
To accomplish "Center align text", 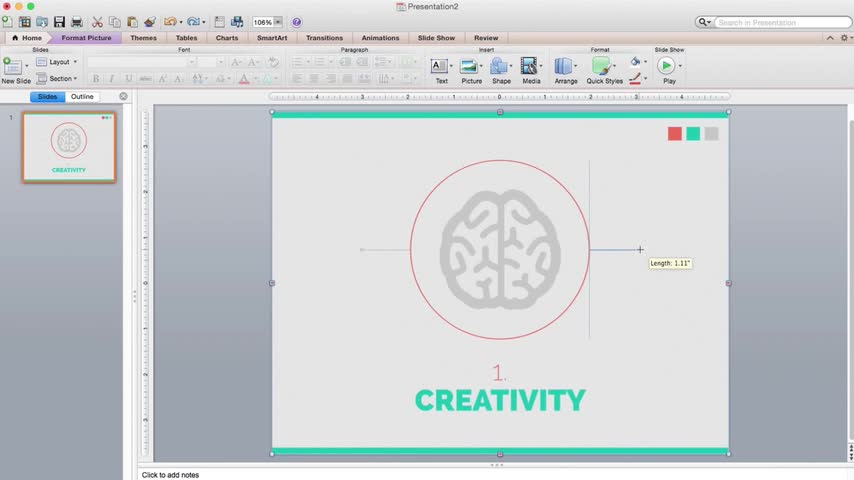I will tap(314, 79).
